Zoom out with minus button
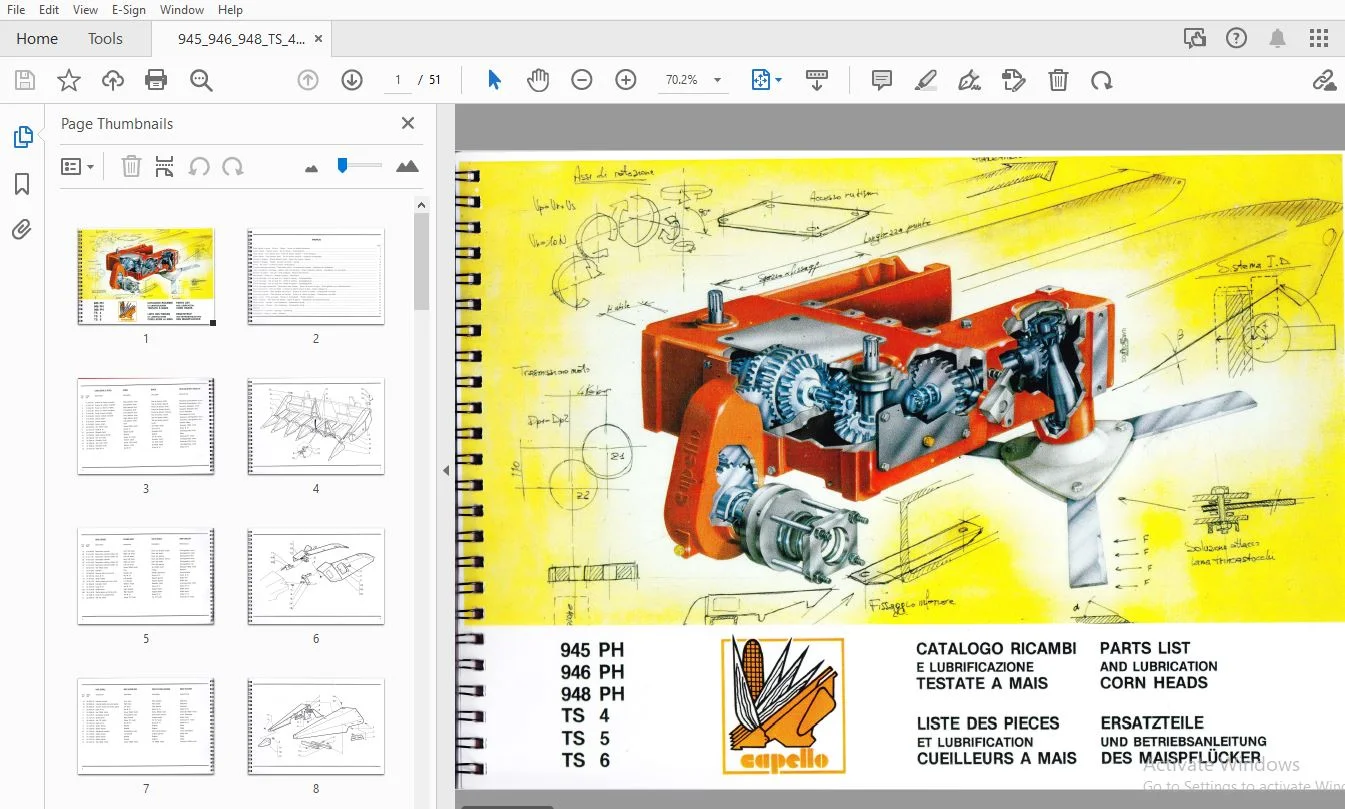 pyautogui.click(x=582, y=80)
